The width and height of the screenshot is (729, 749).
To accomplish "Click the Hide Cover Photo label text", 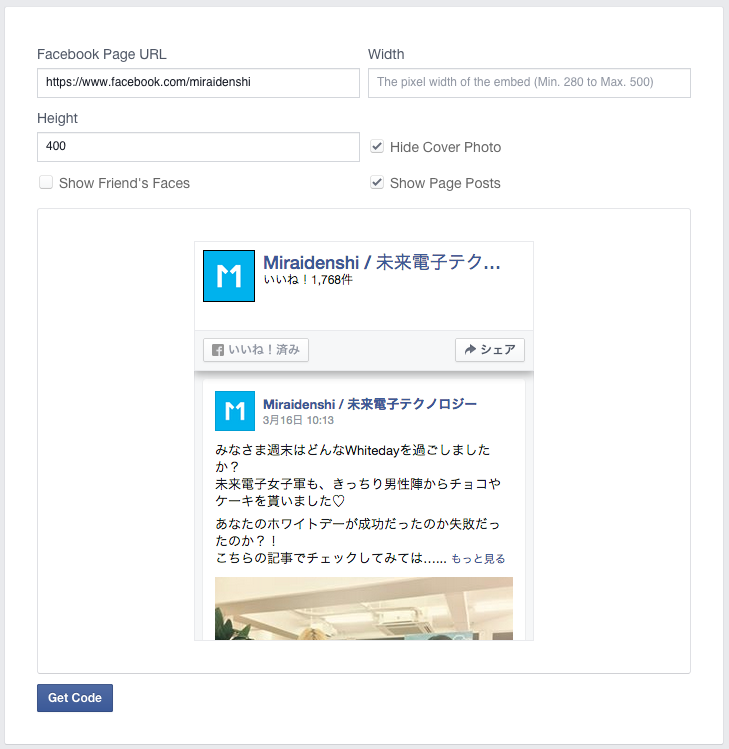I will (x=445, y=147).
